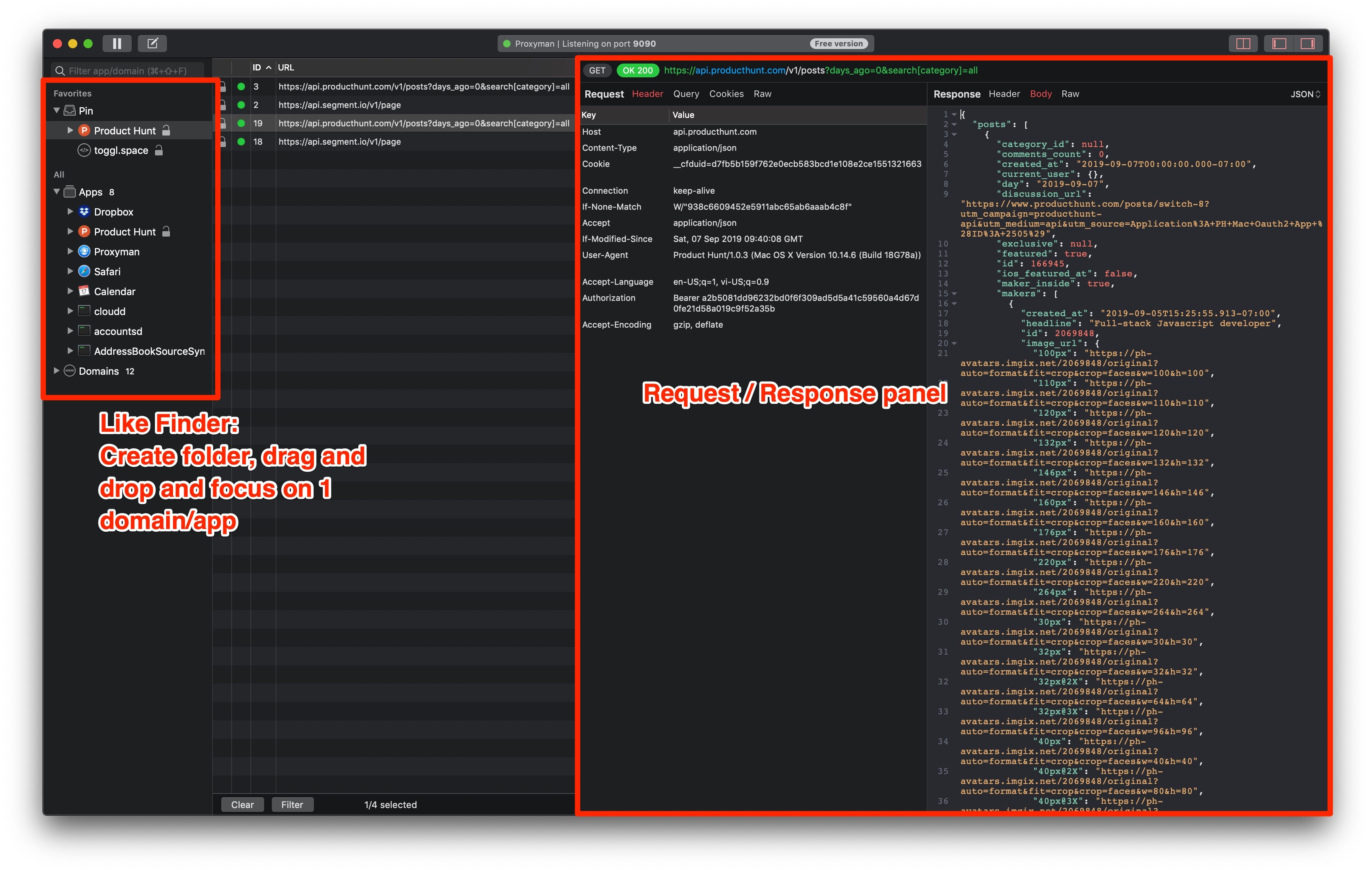Open the Response Header tab

click(x=1004, y=94)
